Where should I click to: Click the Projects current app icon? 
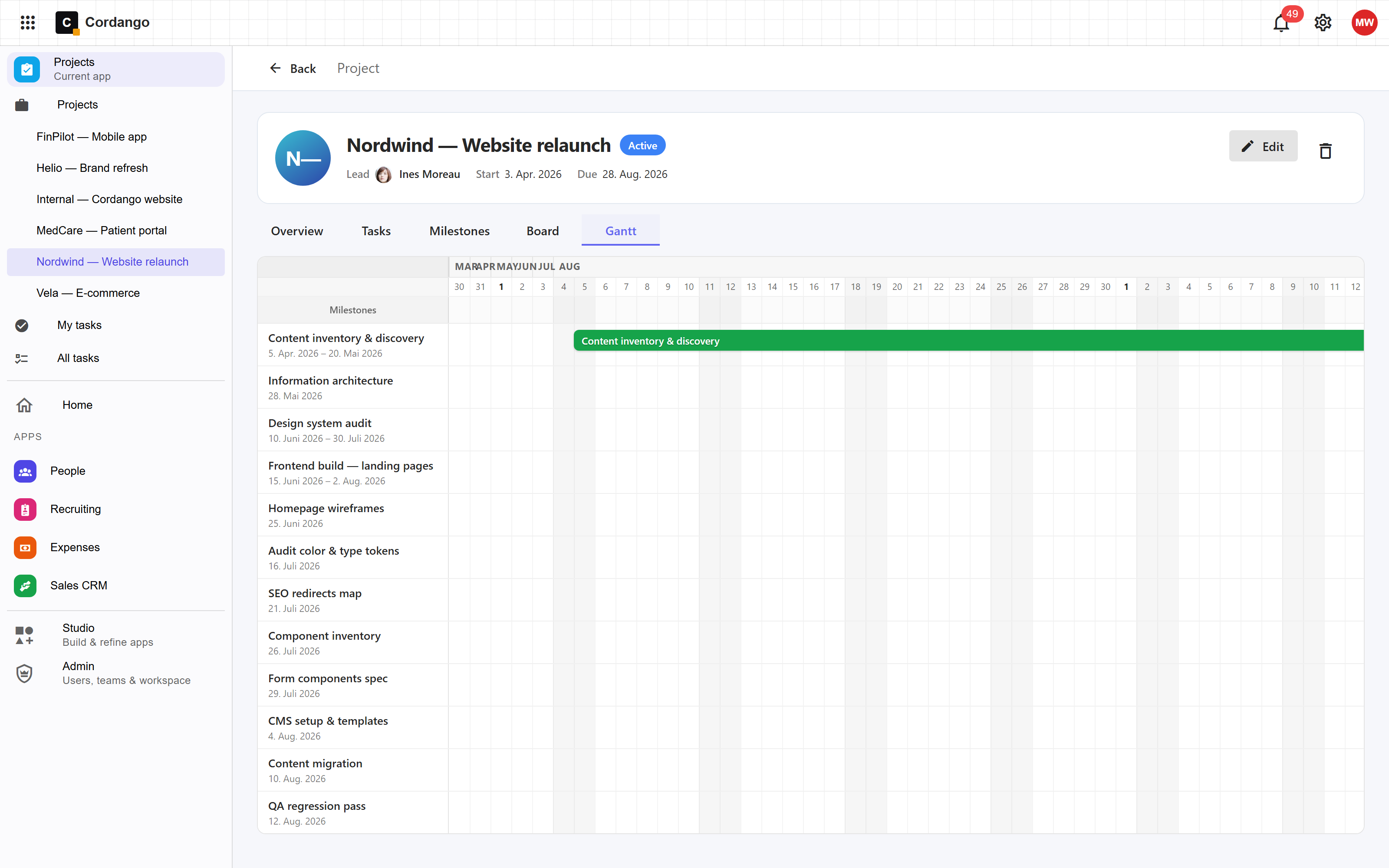click(27, 69)
